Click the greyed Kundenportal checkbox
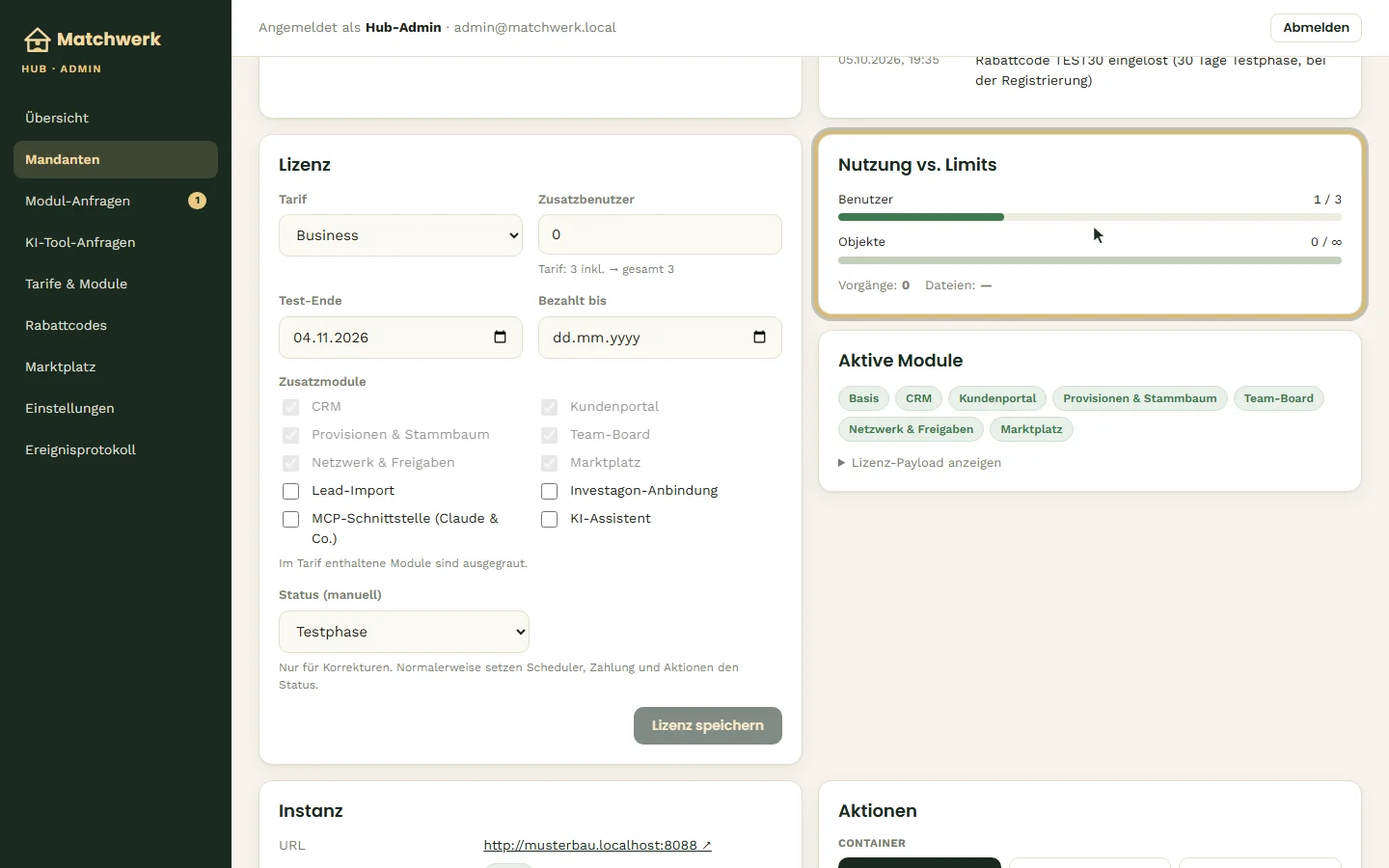This screenshot has width=1389, height=868. click(549, 407)
